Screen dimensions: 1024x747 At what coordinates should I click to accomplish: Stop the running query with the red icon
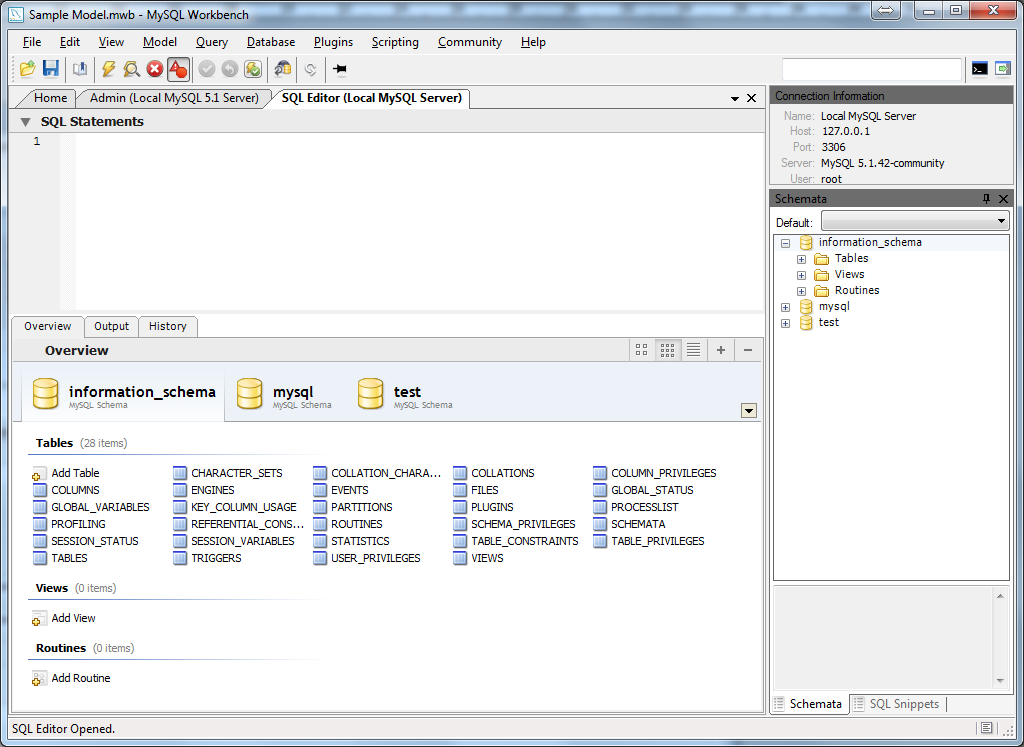tap(153, 69)
